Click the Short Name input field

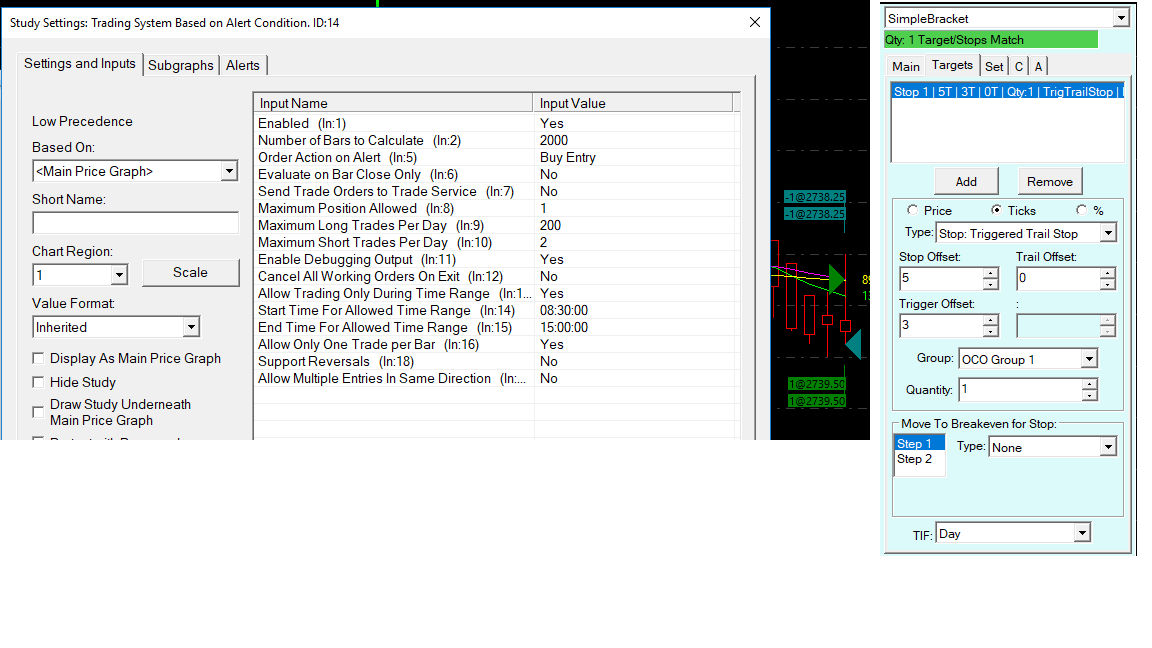136,223
